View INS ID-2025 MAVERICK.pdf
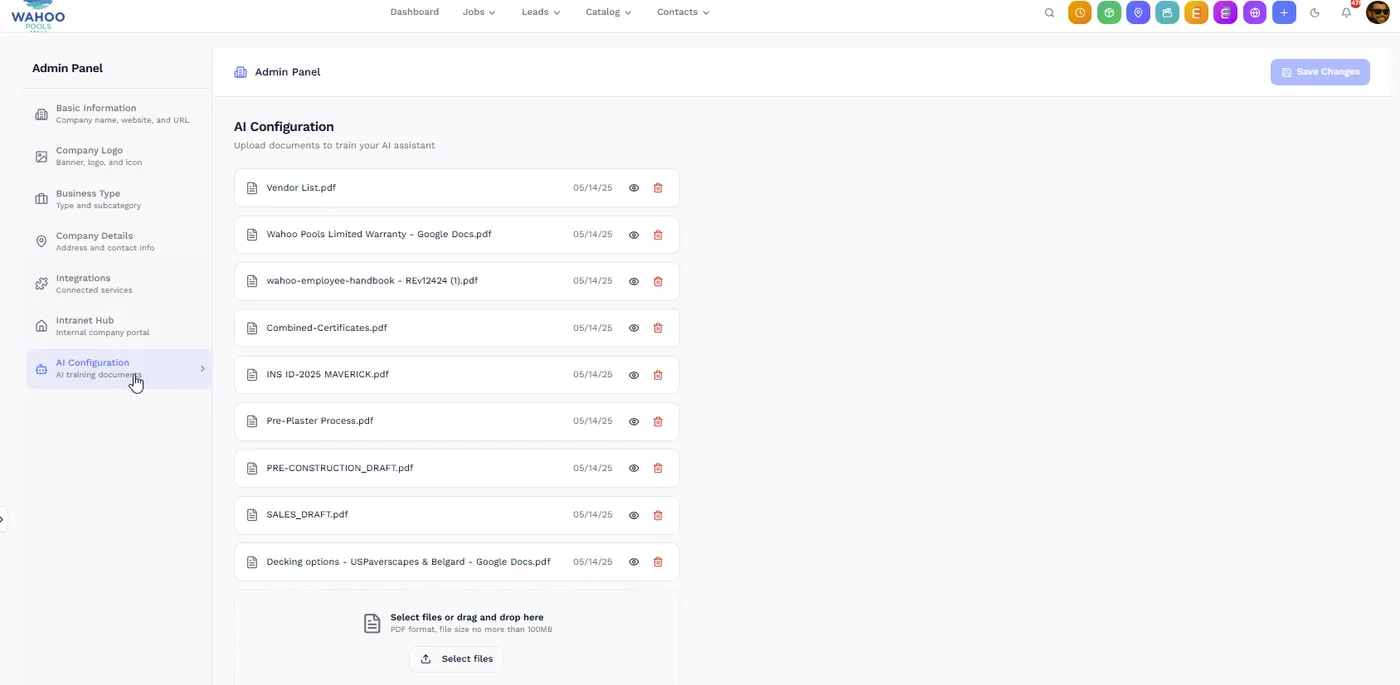This screenshot has height=685, width=1400. tap(634, 375)
